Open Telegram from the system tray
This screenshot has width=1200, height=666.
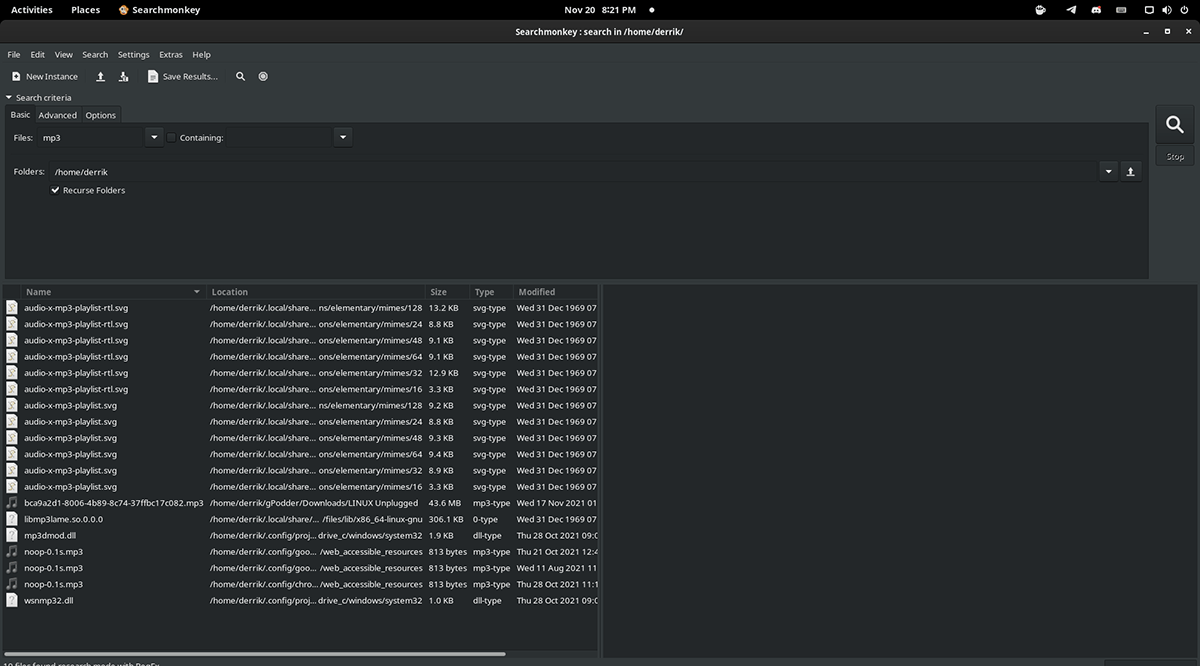1069,9
